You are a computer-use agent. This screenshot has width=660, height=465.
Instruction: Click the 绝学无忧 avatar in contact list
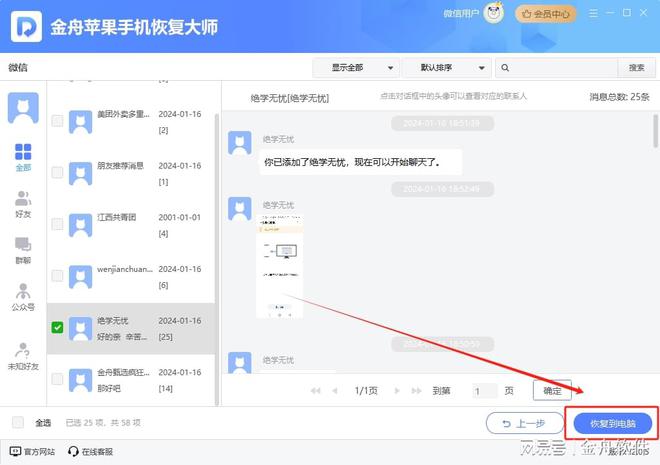click(80, 329)
